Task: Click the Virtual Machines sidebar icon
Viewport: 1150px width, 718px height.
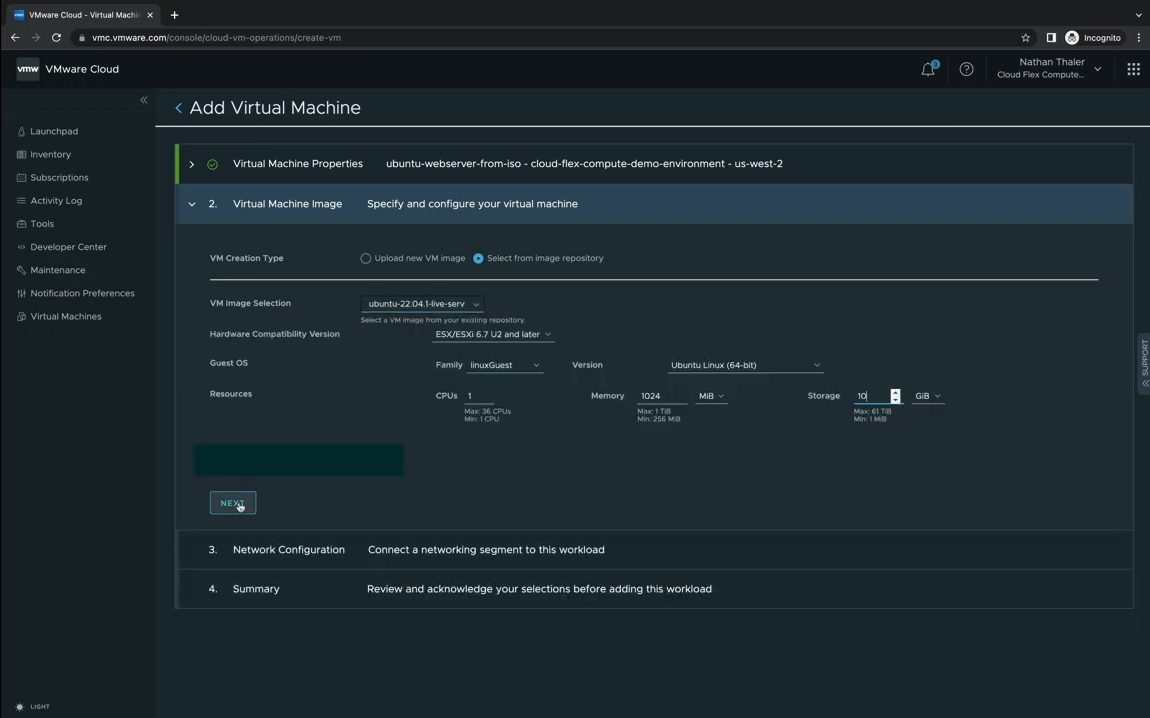Action: click(x=21, y=316)
